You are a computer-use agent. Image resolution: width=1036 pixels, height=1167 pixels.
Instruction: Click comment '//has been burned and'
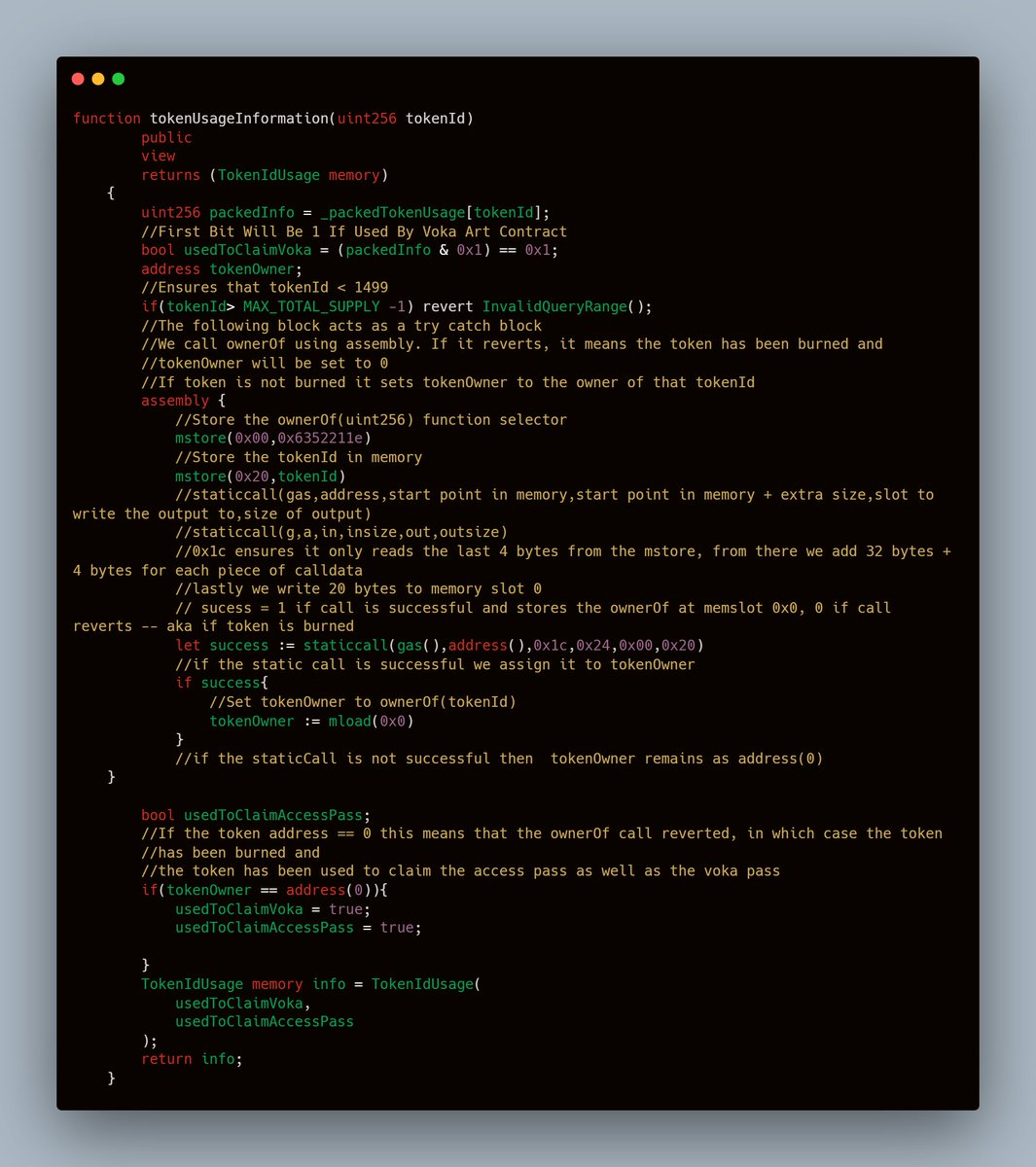coord(231,852)
